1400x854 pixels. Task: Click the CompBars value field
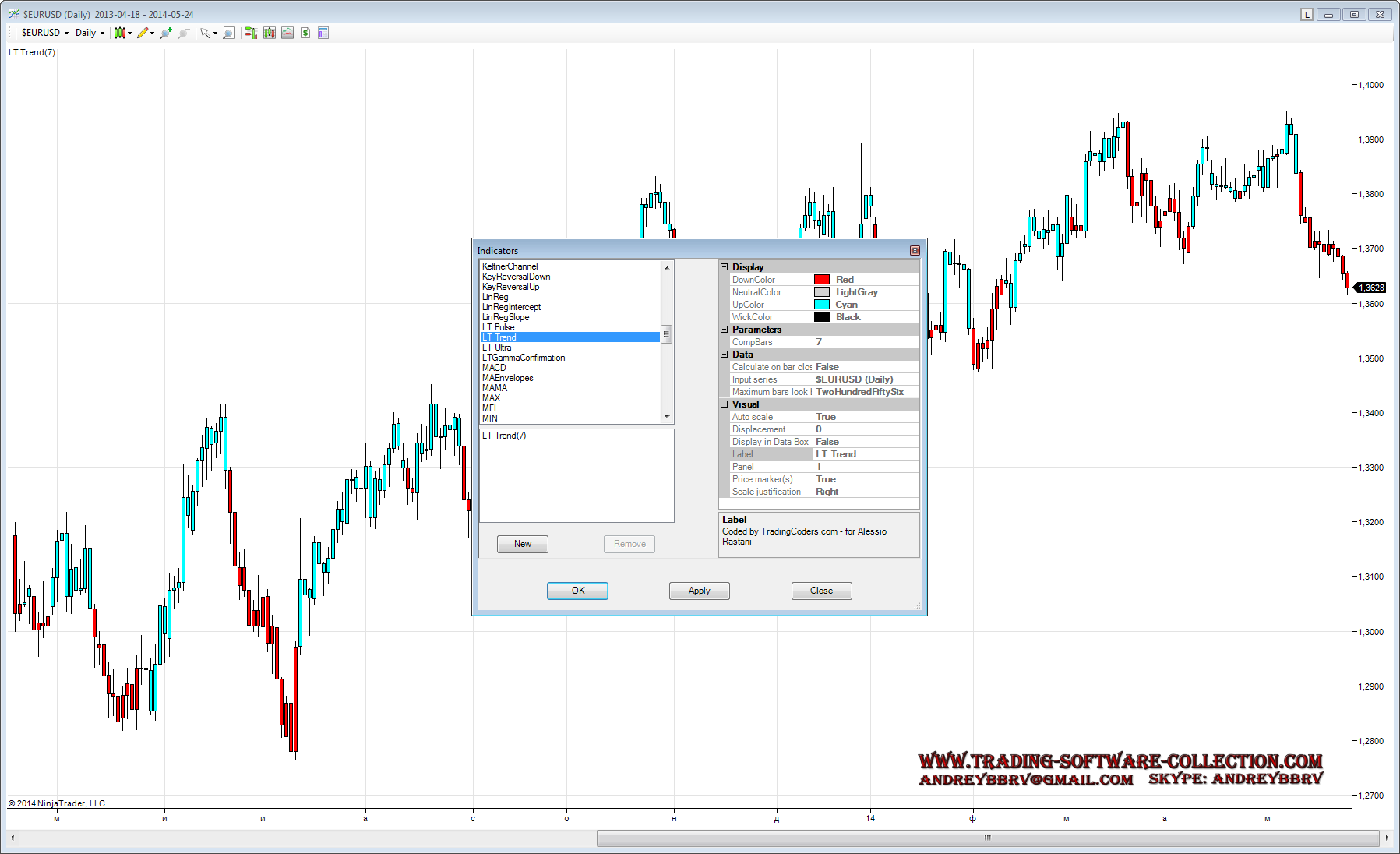tap(865, 342)
